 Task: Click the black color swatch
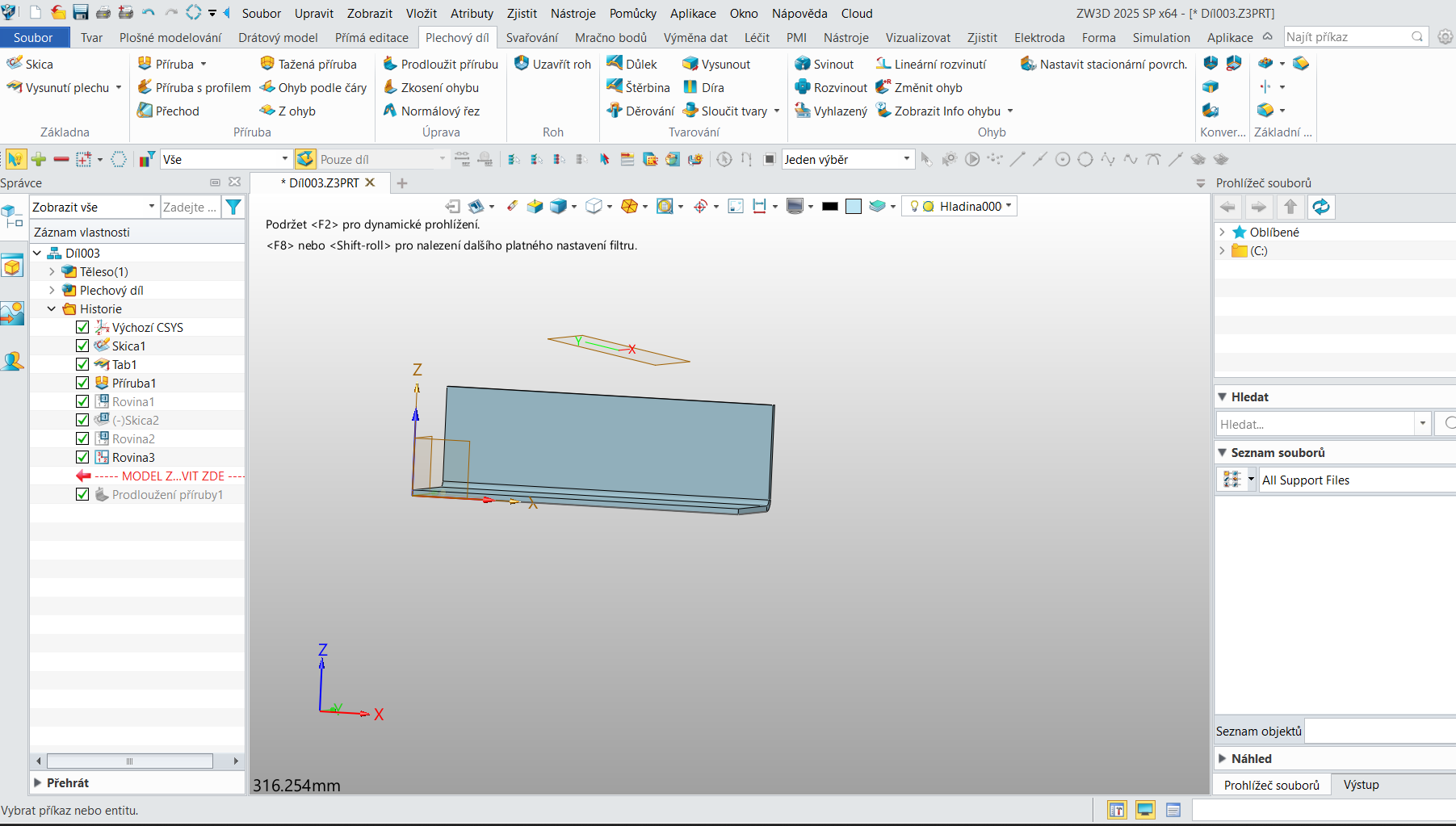830,207
